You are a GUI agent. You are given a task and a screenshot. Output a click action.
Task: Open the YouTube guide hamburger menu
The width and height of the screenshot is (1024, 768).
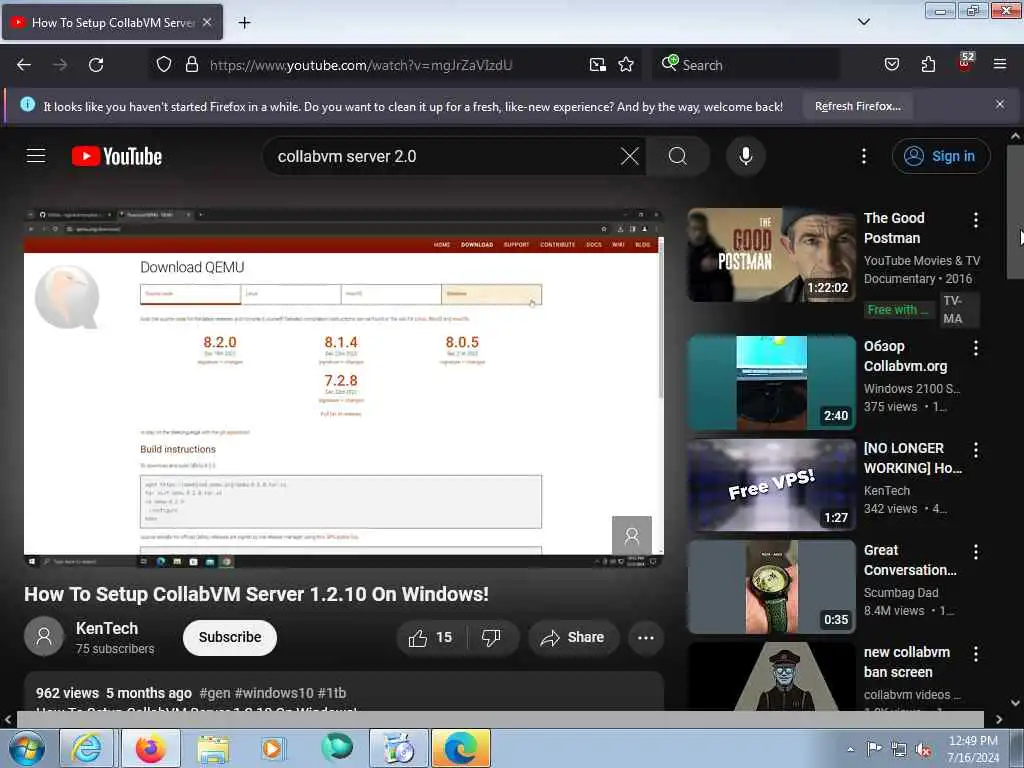pos(36,156)
